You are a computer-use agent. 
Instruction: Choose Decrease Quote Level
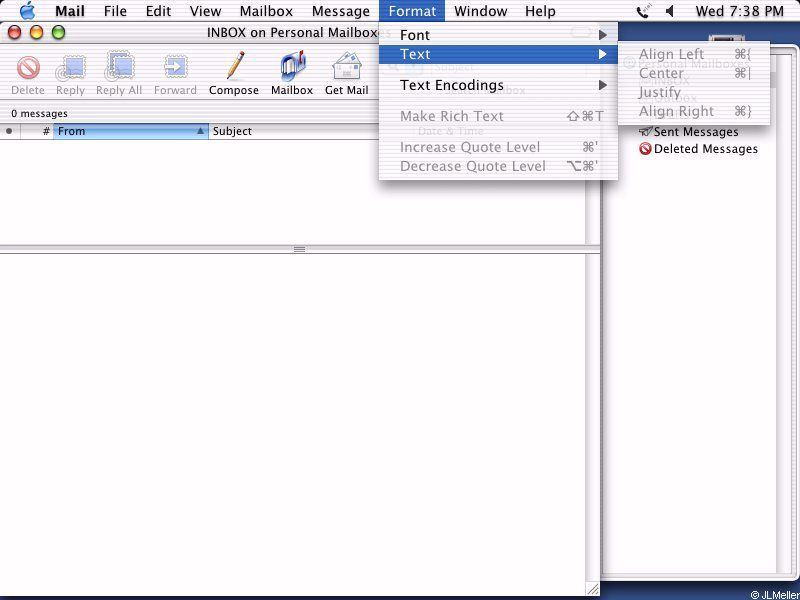[x=498, y=166]
